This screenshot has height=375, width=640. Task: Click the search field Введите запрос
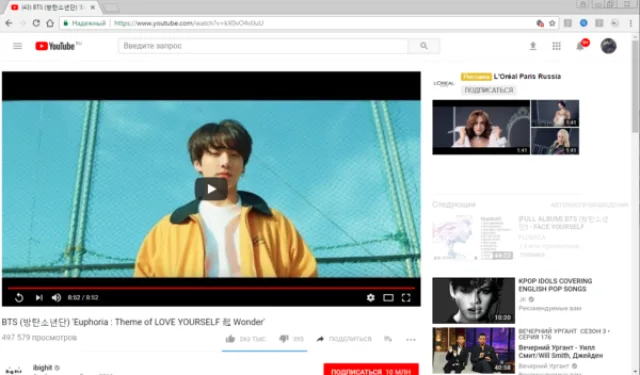tap(263, 46)
